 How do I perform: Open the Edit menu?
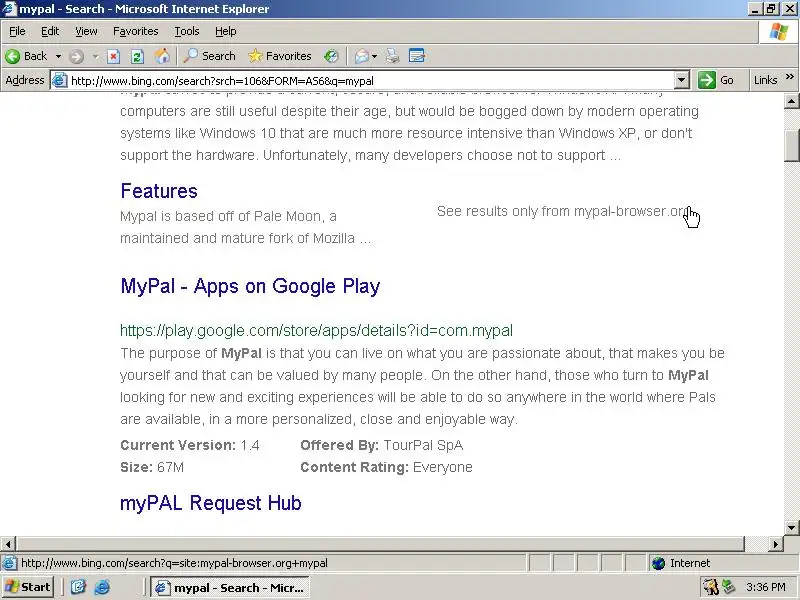(49, 31)
